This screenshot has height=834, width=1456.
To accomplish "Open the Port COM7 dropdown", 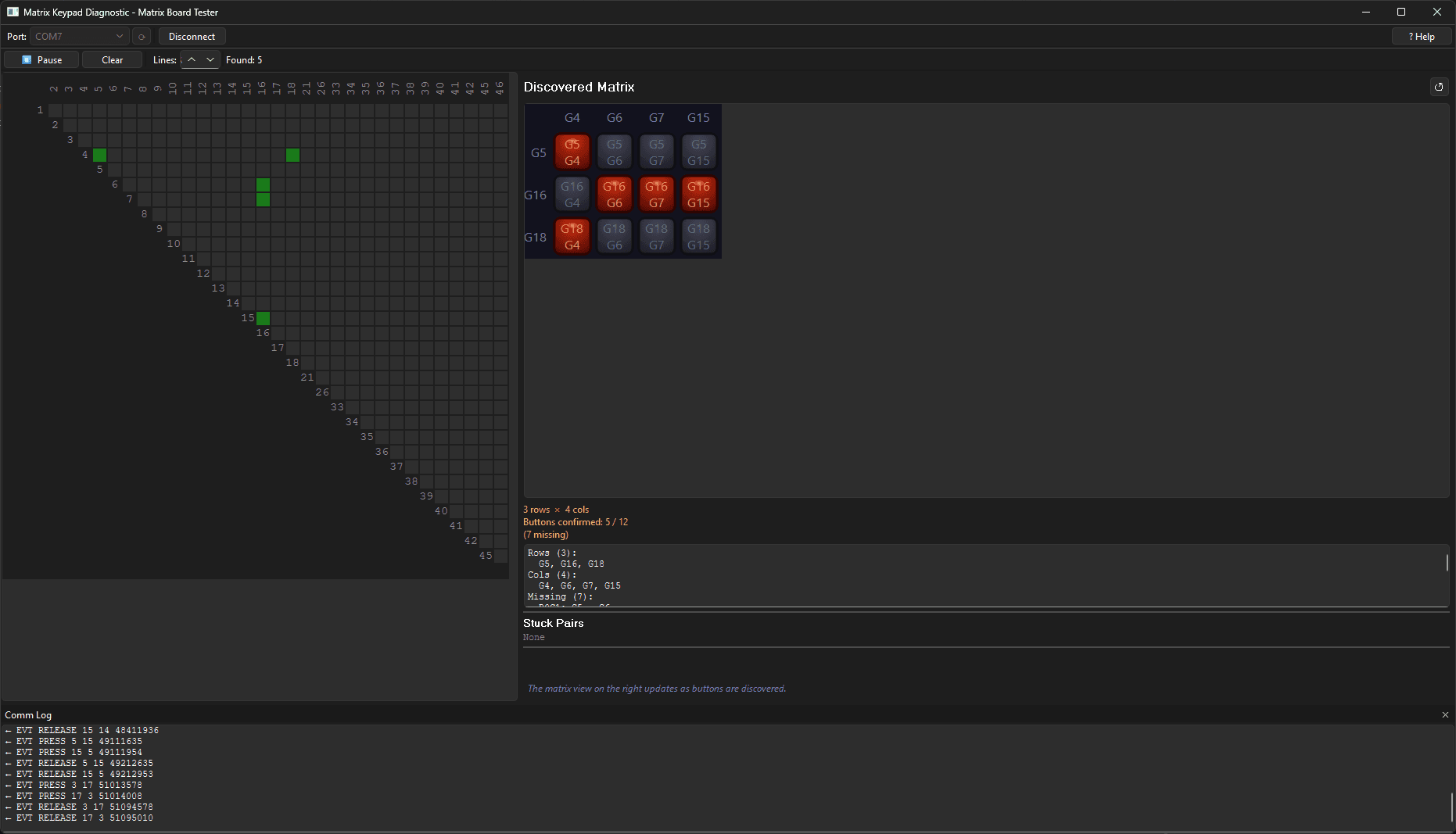I will click(79, 37).
